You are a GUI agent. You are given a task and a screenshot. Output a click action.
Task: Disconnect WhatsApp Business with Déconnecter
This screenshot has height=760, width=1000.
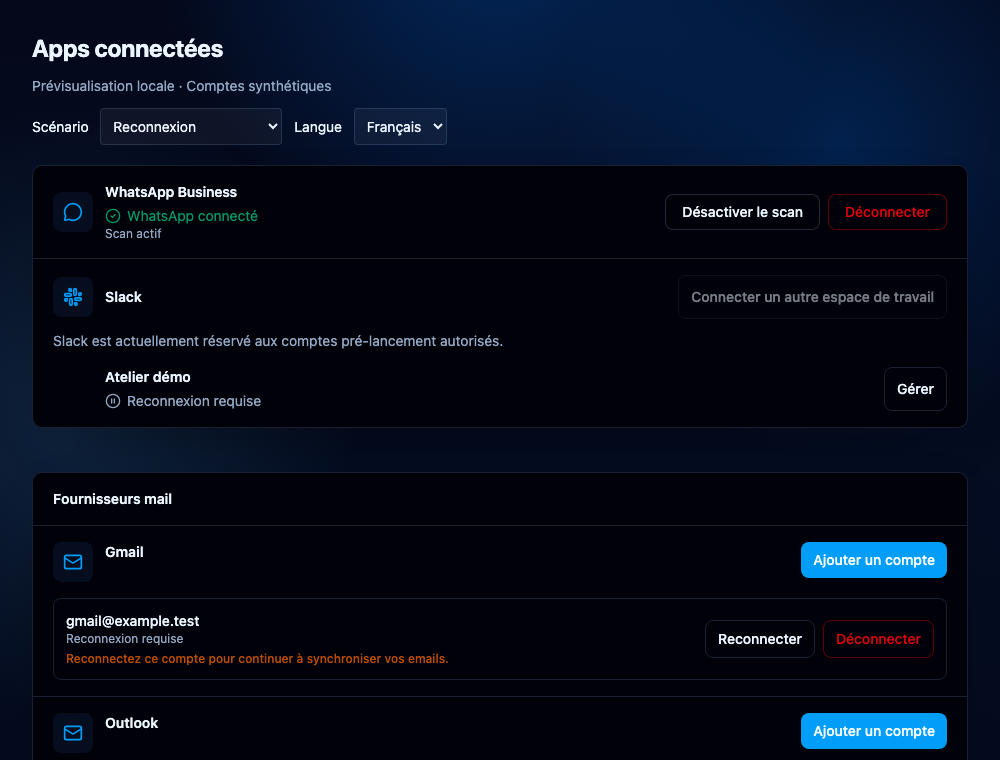(887, 212)
